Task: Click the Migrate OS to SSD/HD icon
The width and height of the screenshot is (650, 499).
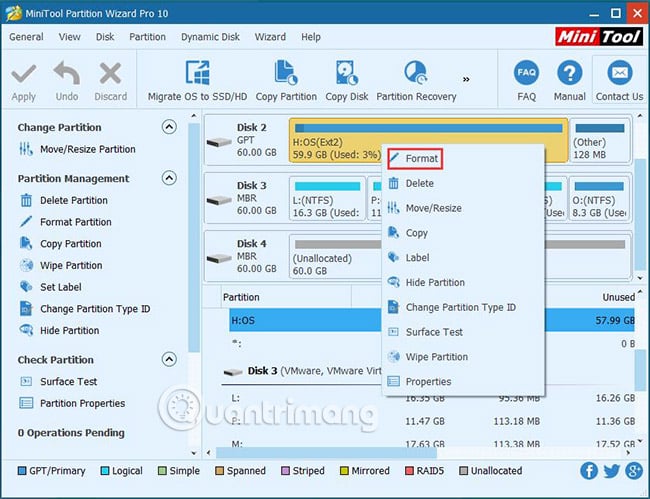Action: point(197,73)
